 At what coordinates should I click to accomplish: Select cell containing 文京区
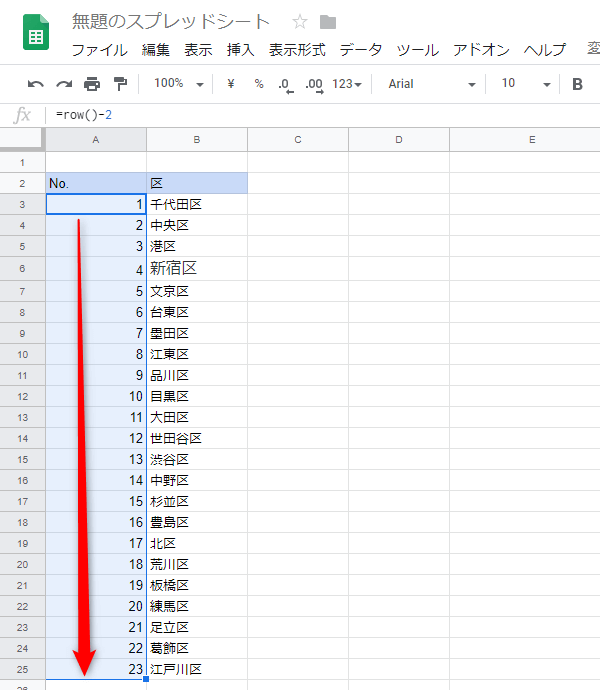coord(197,291)
